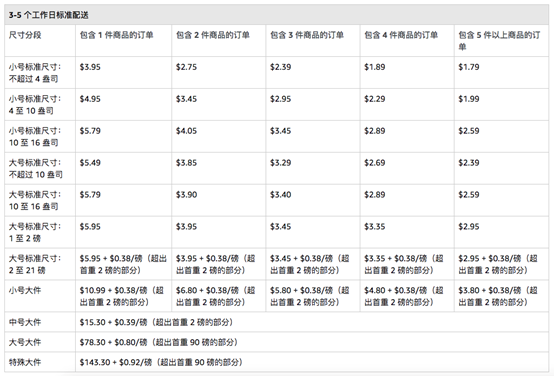Click row label '小号标准尺寸: 4 至 10 盎司'

click(x=35, y=105)
